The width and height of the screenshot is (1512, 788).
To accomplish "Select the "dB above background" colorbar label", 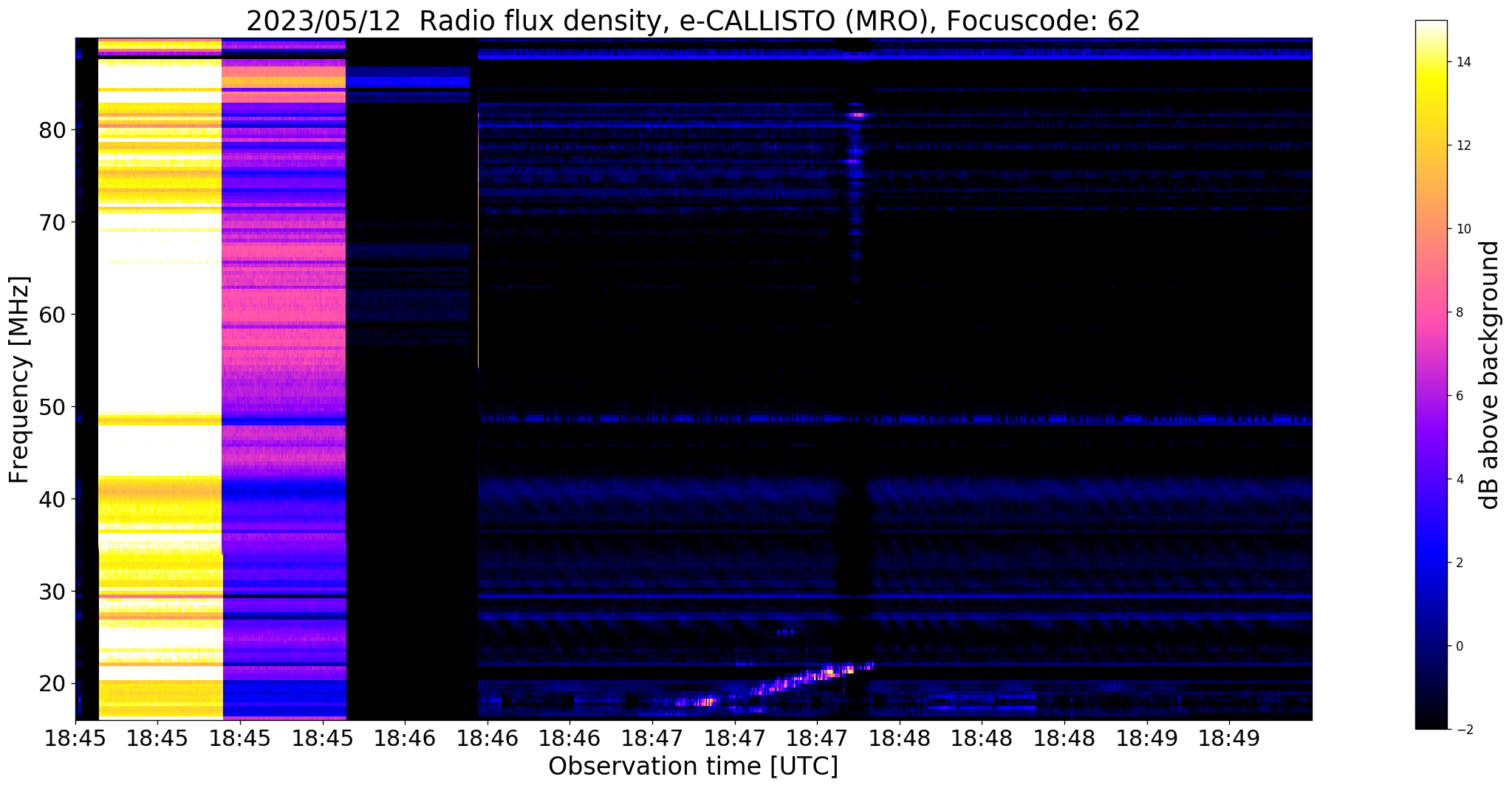I will click(x=1491, y=375).
